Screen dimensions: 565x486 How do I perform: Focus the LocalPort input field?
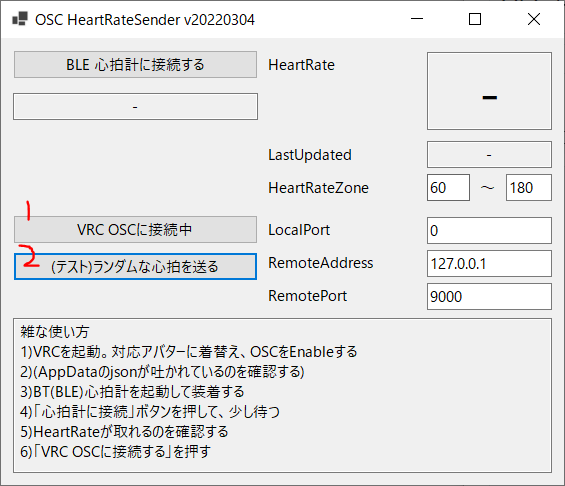(x=489, y=230)
